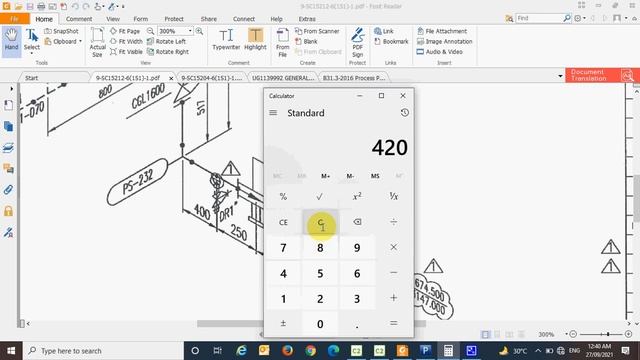Click digit 7 on the Calculator
The image size is (640, 360).
tap(283, 247)
